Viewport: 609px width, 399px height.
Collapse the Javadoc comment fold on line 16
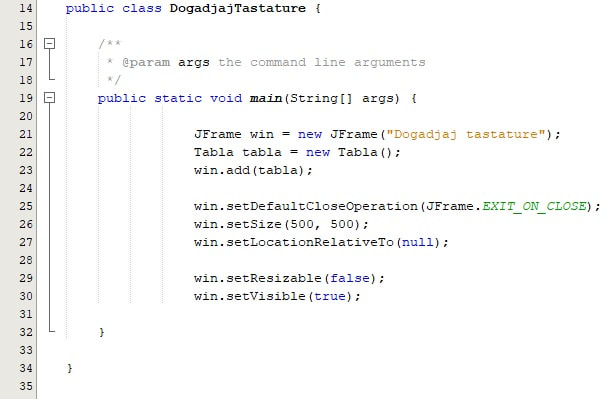pos(49,44)
